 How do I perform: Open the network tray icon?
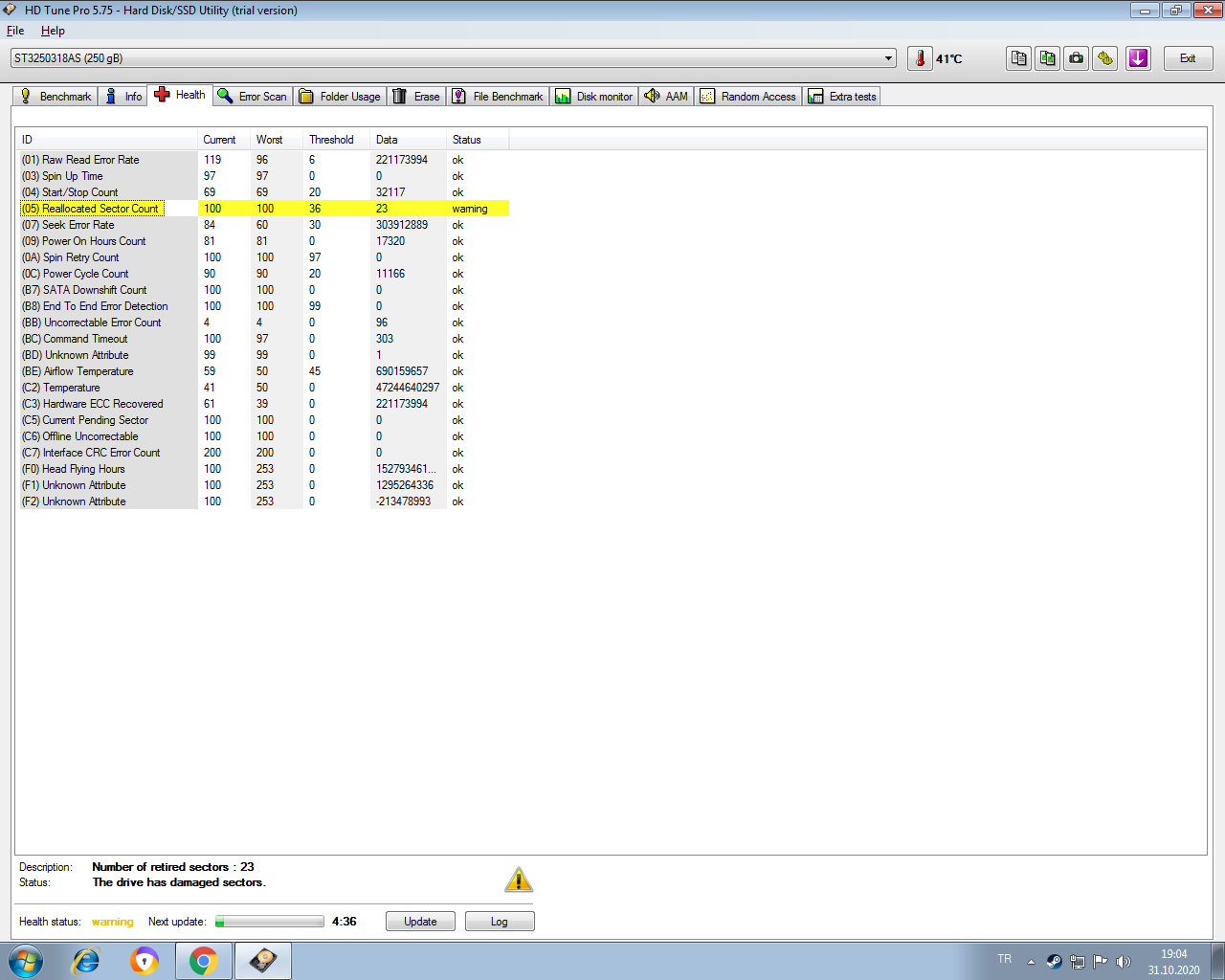pyautogui.click(x=1077, y=962)
